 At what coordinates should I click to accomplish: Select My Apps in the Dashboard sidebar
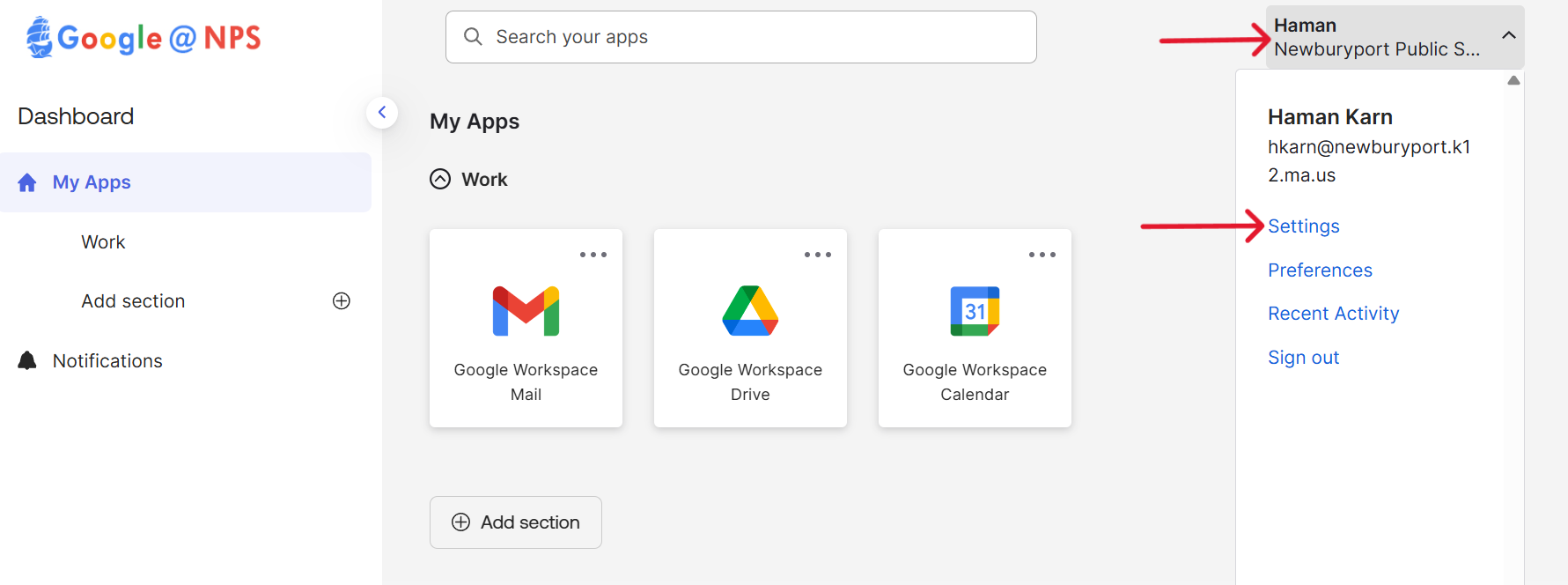92,182
